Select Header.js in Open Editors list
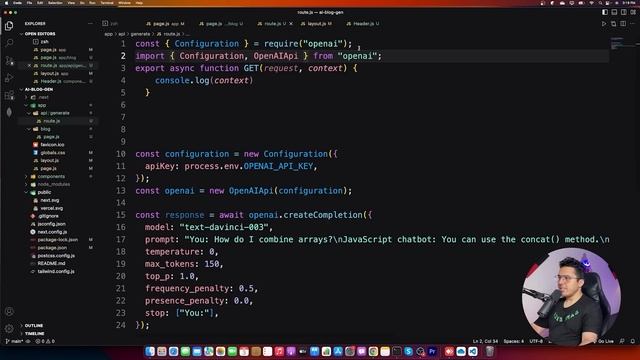This screenshot has height=360, width=640. pos(59,81)
